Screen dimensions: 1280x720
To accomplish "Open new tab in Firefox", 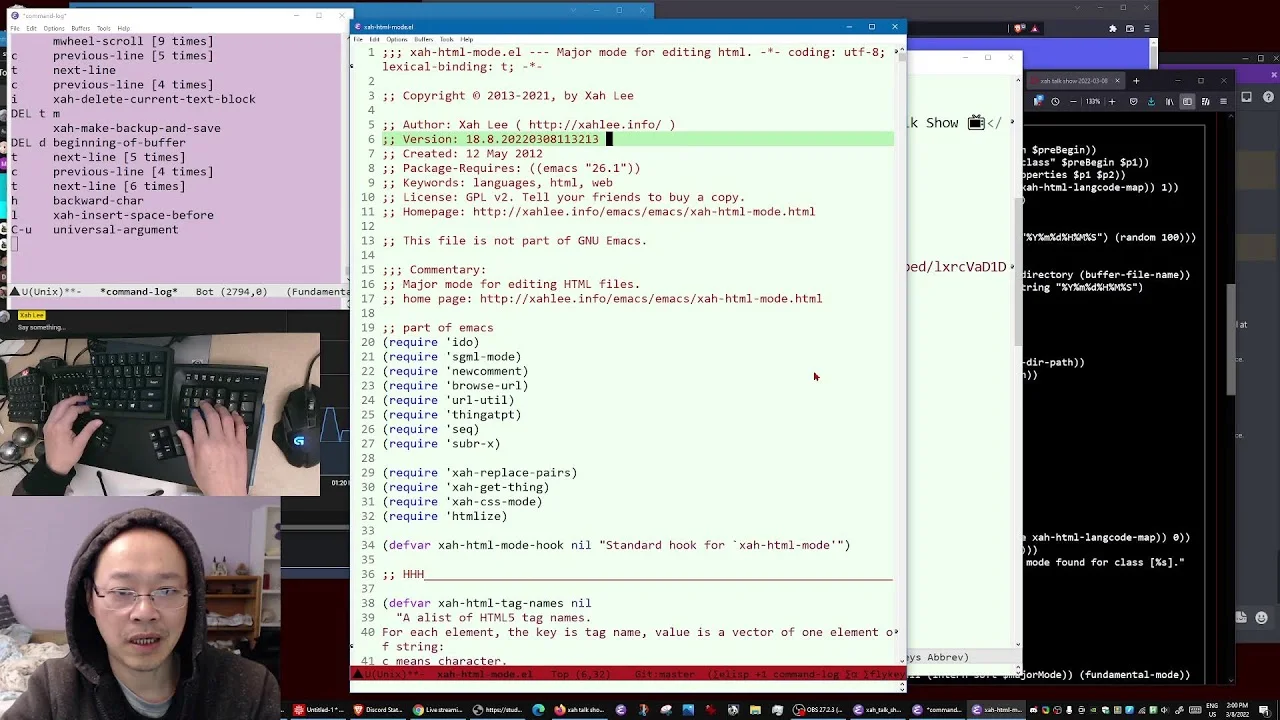I will point(1136,81).
